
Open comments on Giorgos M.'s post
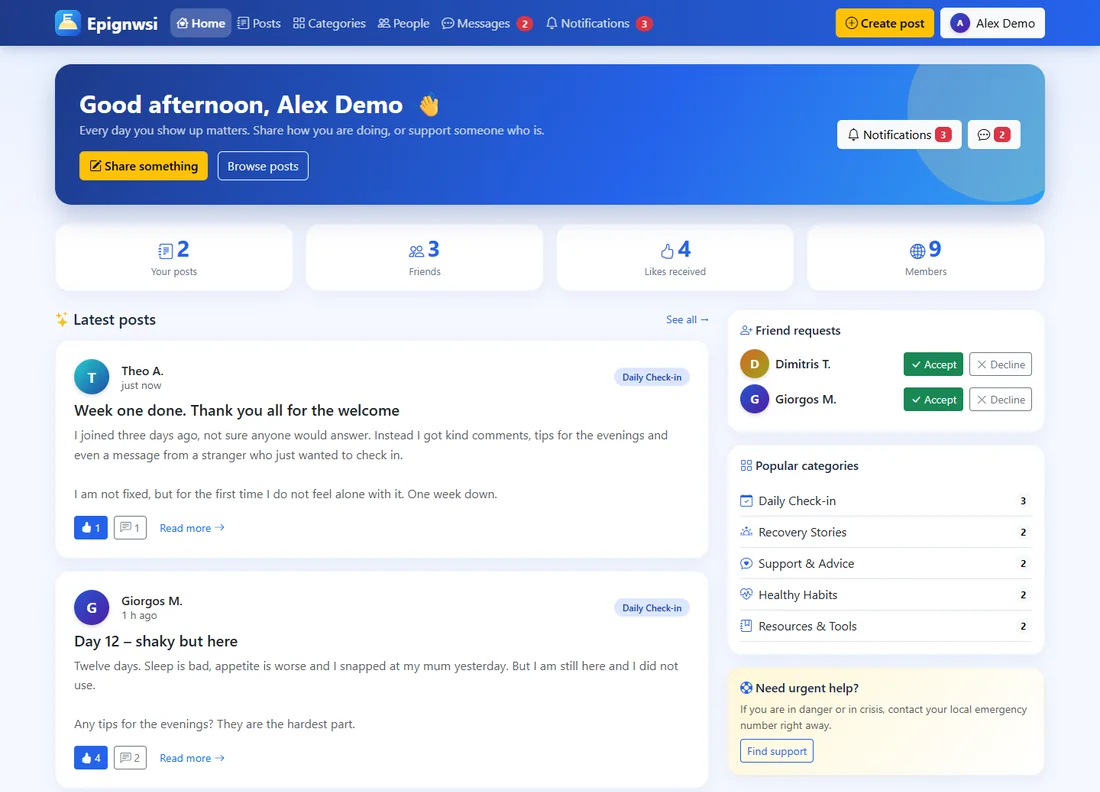click(x=130, y=758)
